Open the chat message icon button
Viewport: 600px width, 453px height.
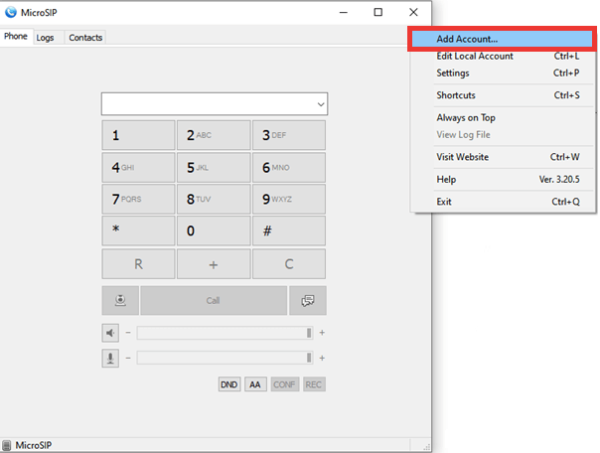[x=308, y=300]
